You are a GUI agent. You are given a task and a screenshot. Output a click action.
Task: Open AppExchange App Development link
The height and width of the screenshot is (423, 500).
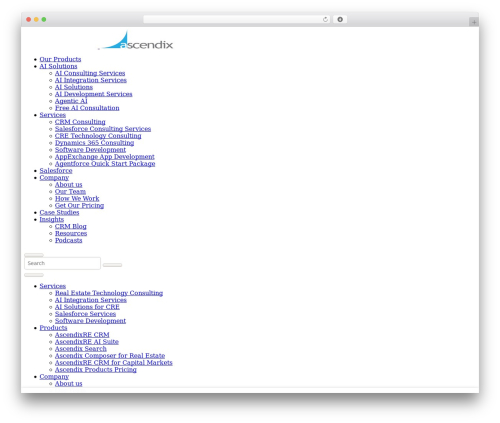click(x=105, y=157)
